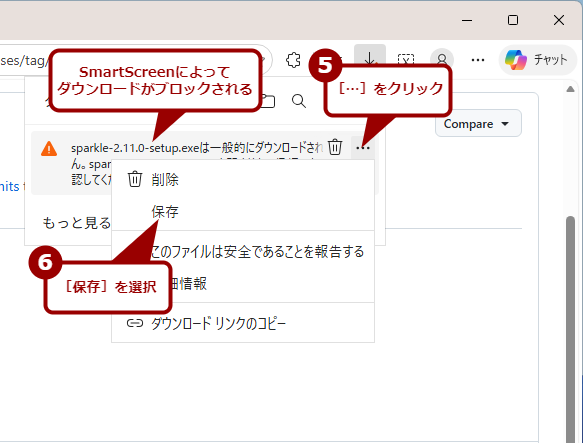Open the user profile avatar icon
This screenshot has width=584, height=444.
(442, 60)
